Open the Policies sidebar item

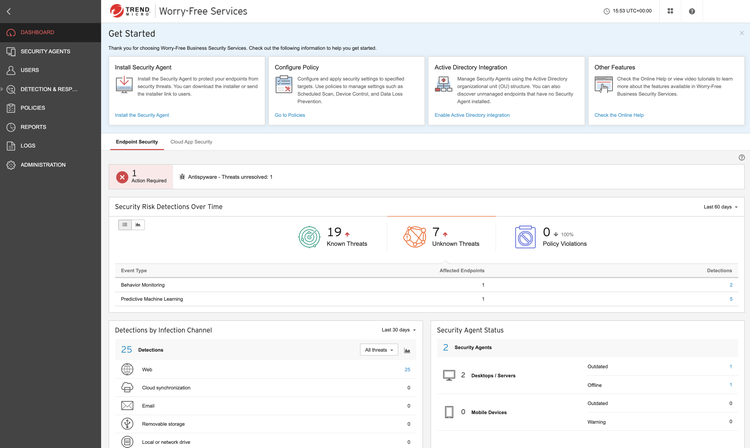click(x=32, y=108)
